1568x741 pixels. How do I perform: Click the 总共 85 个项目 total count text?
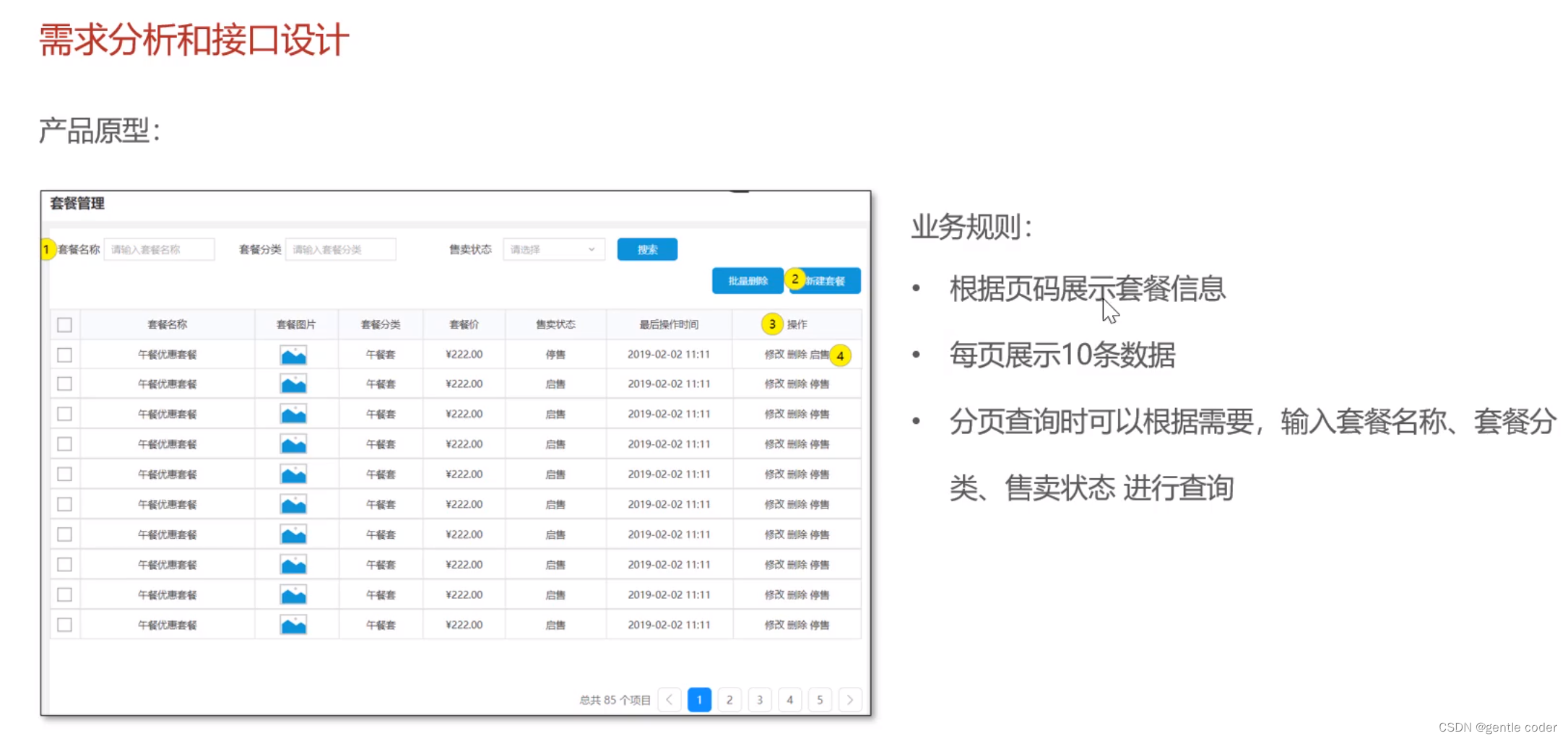(x=615, y=700)
